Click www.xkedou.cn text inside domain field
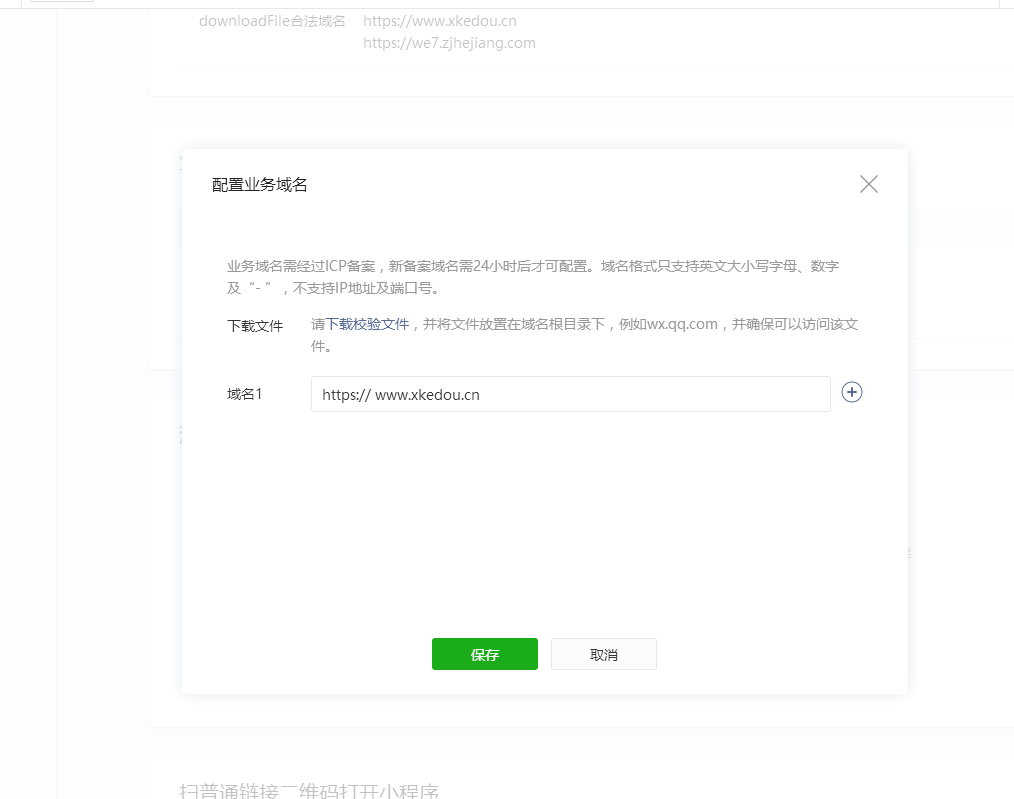Image resolution: width=1014 pixels, height=799 pixels. tap(427, 395)
